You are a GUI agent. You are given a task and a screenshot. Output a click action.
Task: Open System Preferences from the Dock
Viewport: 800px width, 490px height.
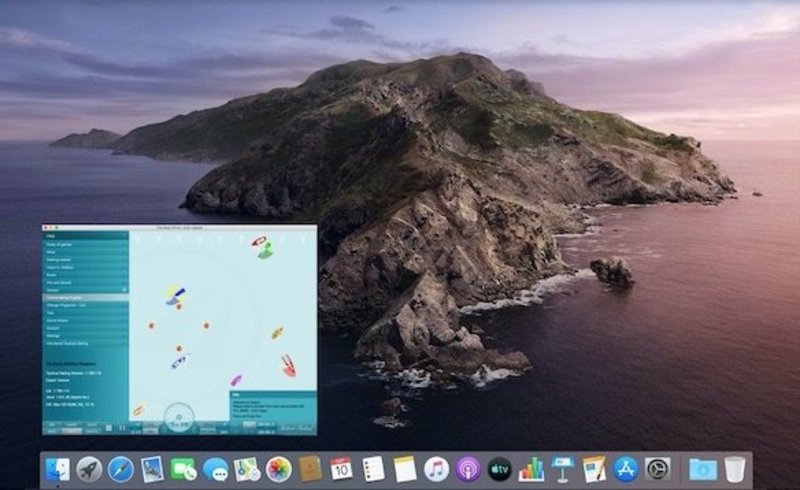coord(657,469)
